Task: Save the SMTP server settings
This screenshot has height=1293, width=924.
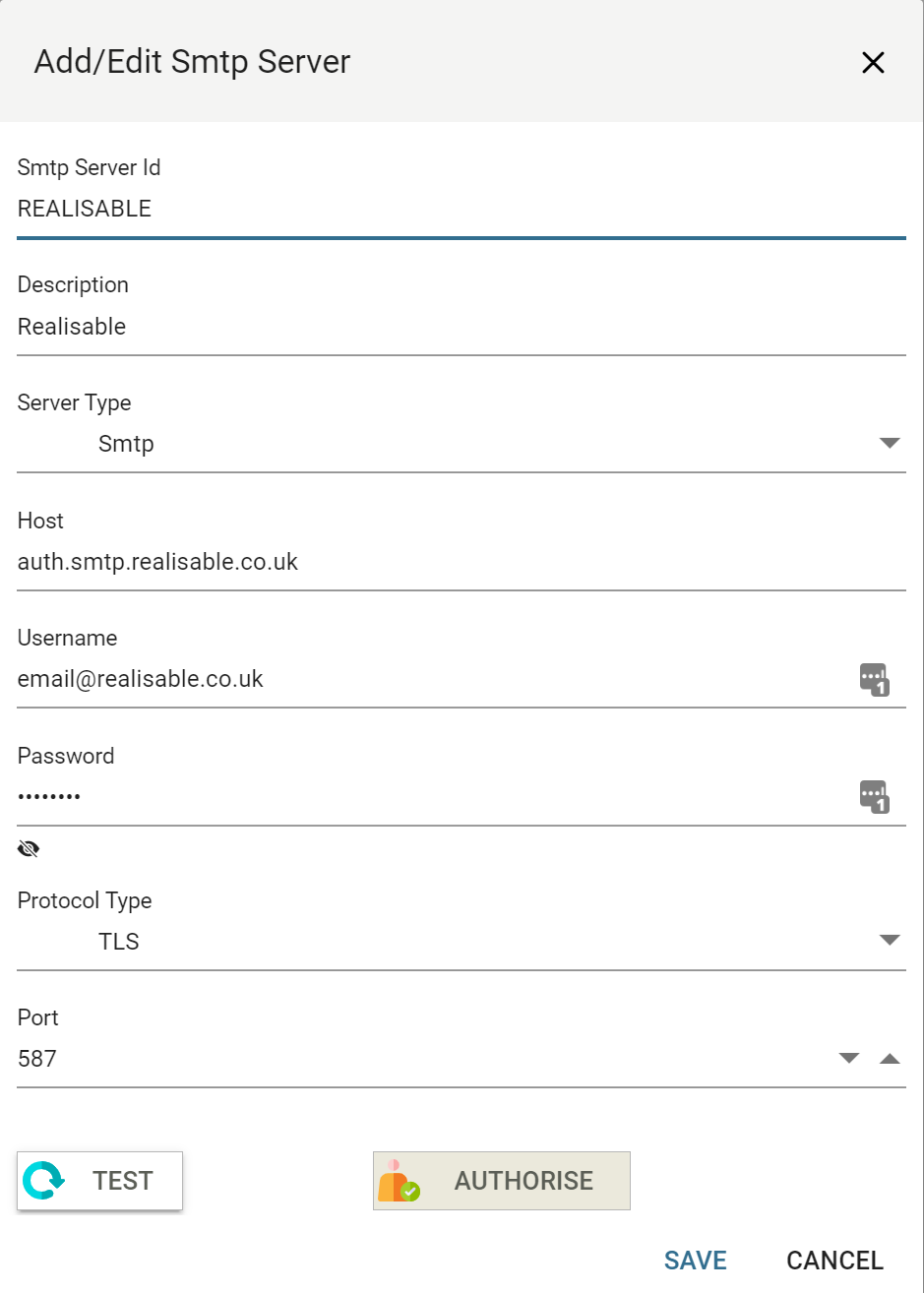Action: click(695, 1261)
